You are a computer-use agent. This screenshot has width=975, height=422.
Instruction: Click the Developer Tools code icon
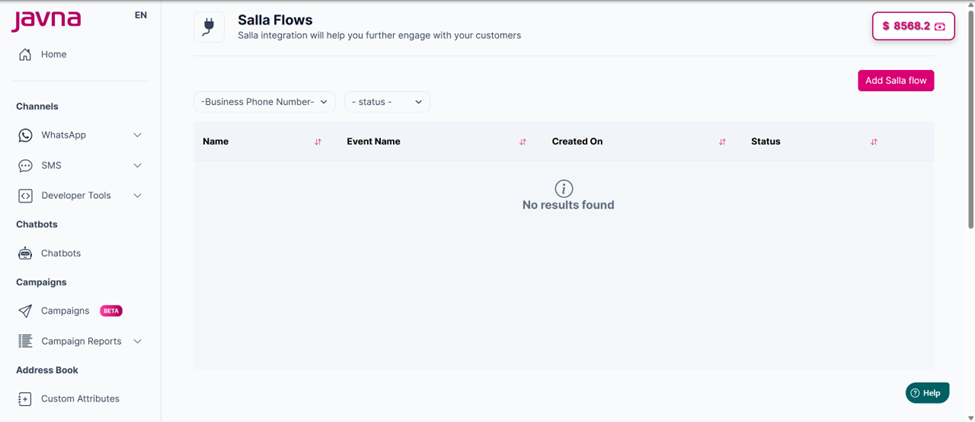click(x=25, y=196)
